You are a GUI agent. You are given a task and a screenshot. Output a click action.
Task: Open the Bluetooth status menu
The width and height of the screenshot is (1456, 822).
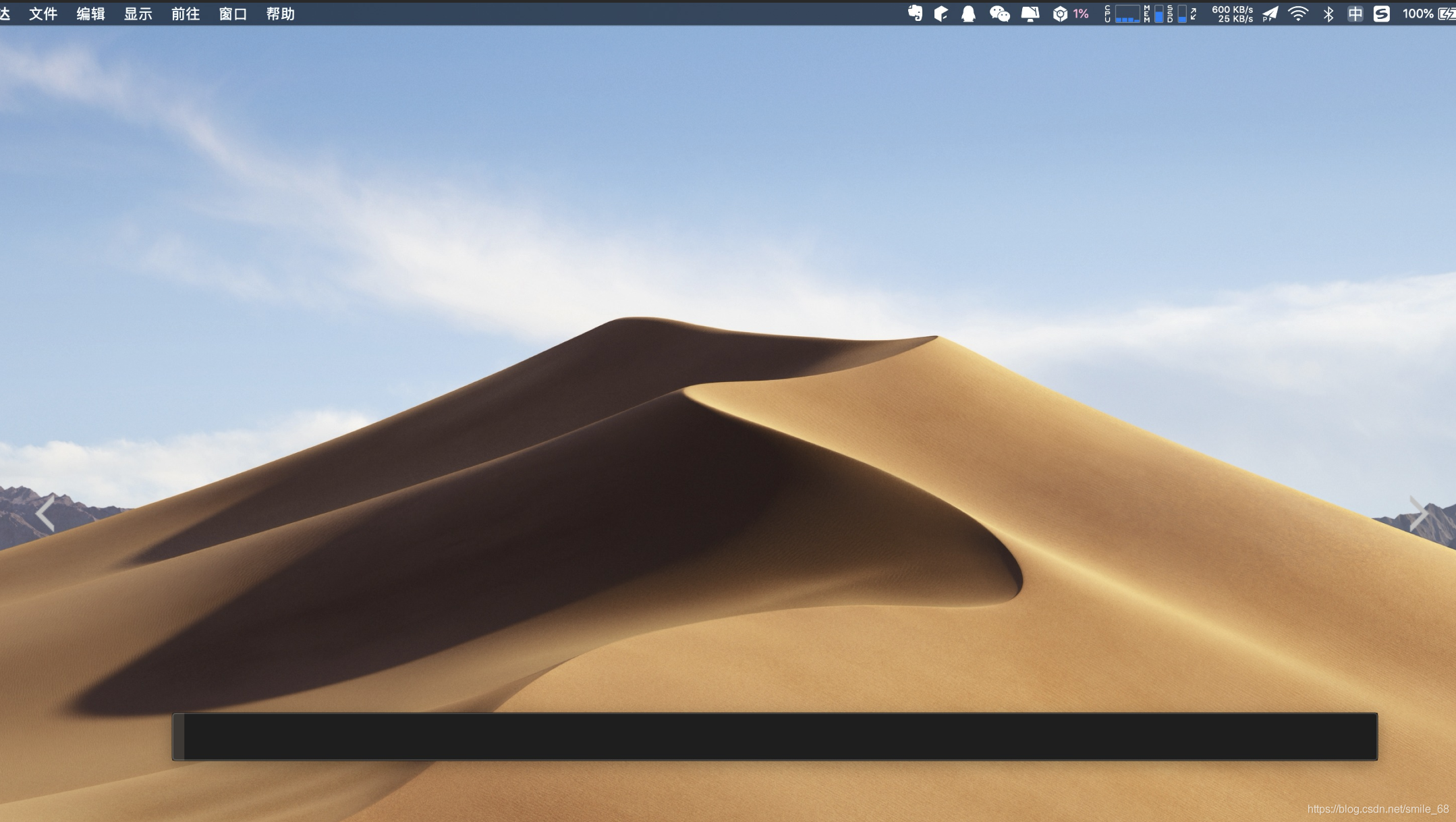(1328, 13)
